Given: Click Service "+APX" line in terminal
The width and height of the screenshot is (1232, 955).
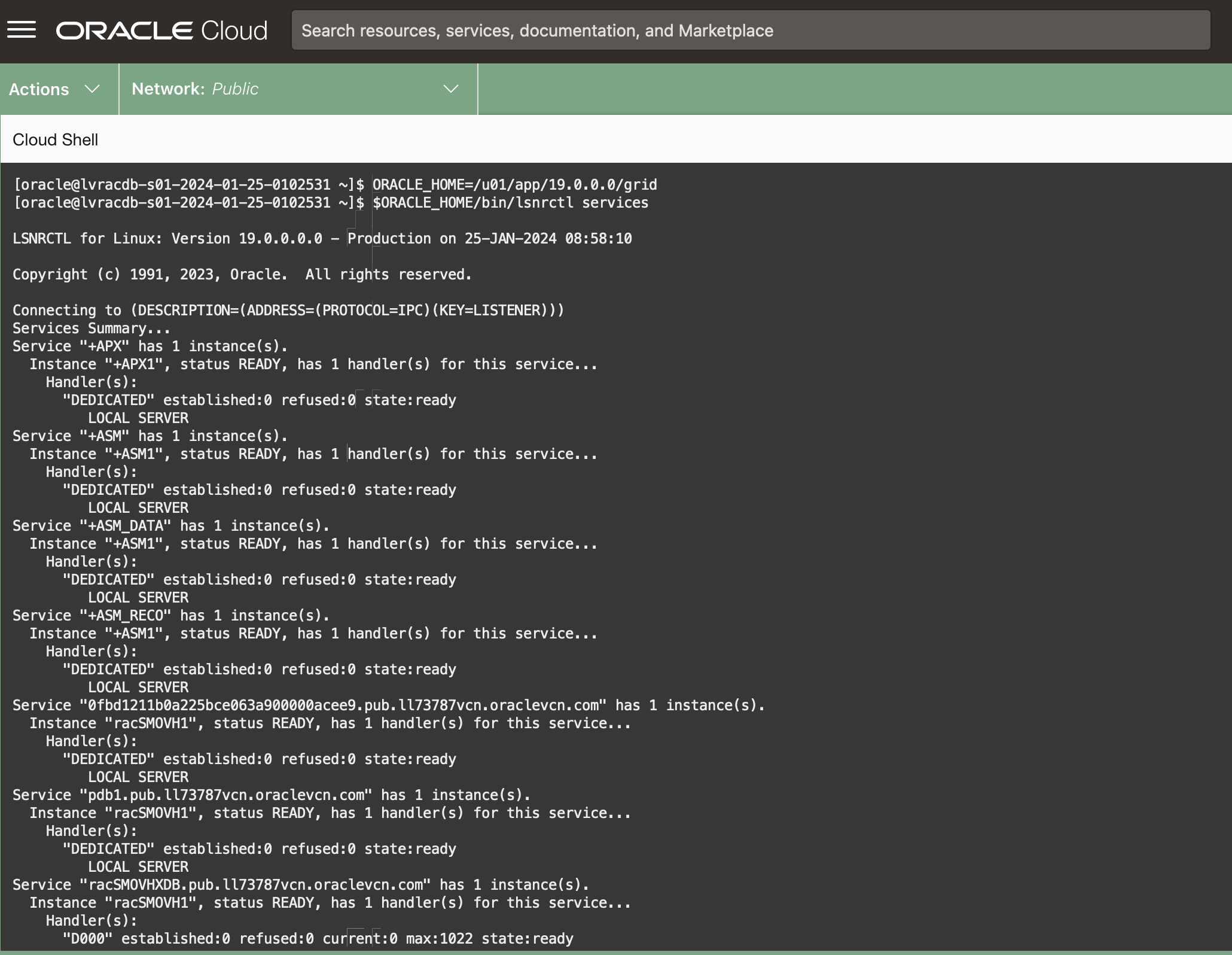Looking at the screenshot, I should point(150,346).
